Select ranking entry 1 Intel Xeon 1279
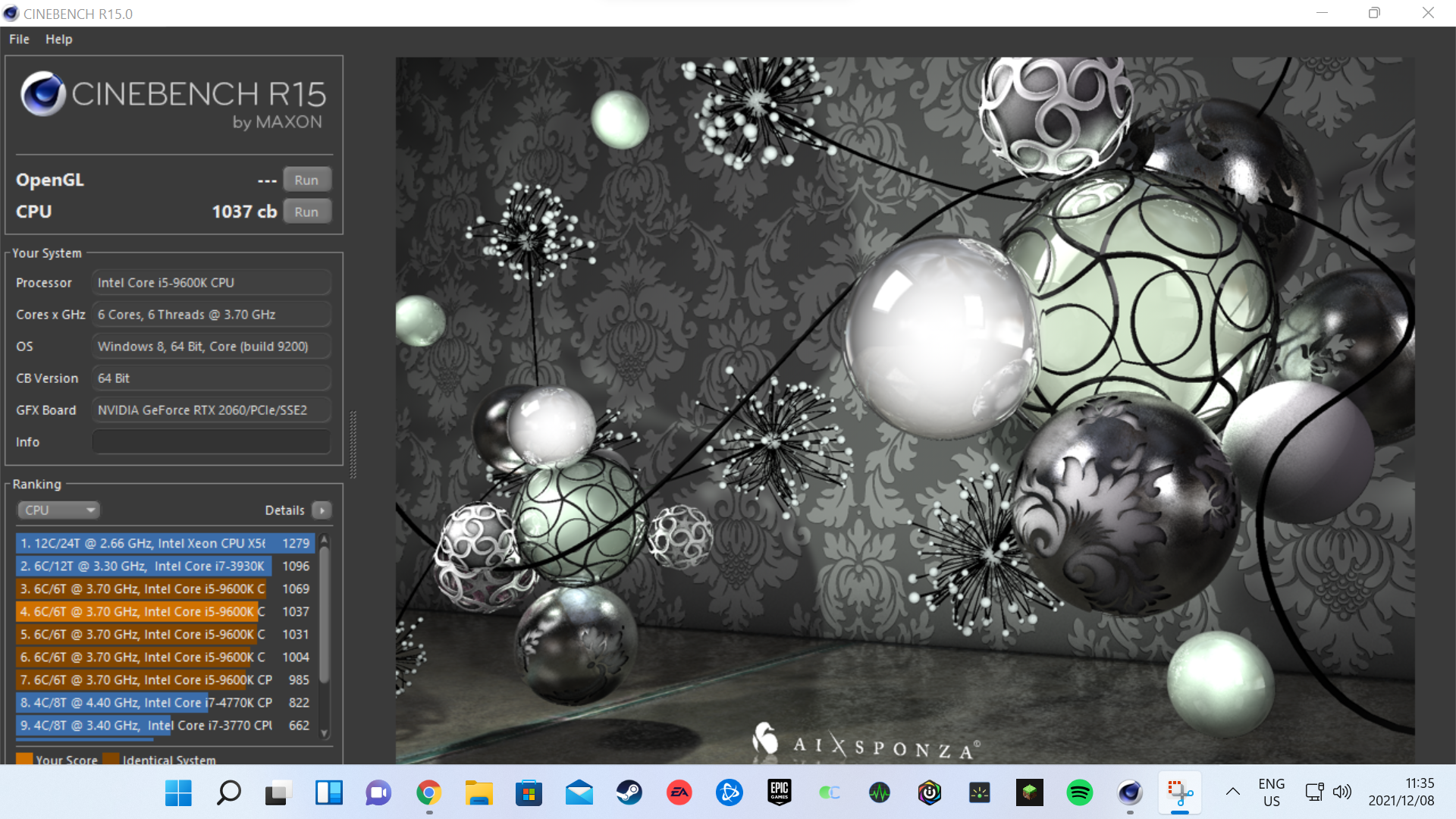 [165, 543]
